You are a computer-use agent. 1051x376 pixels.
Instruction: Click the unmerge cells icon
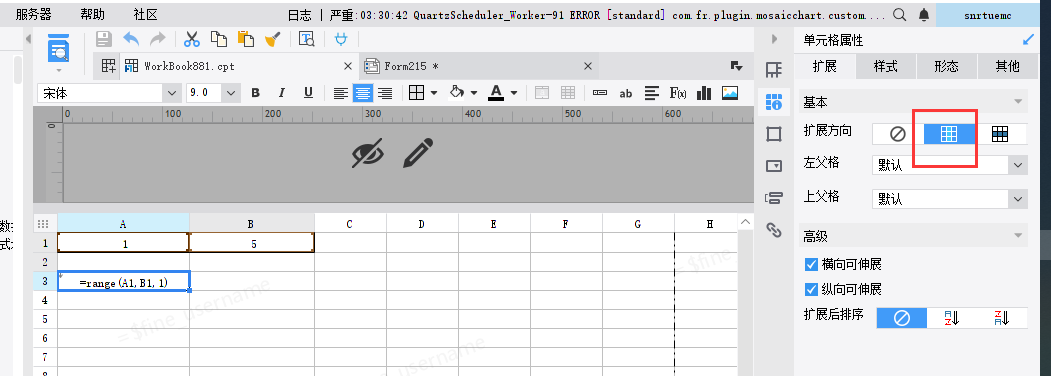pos(568,93)
